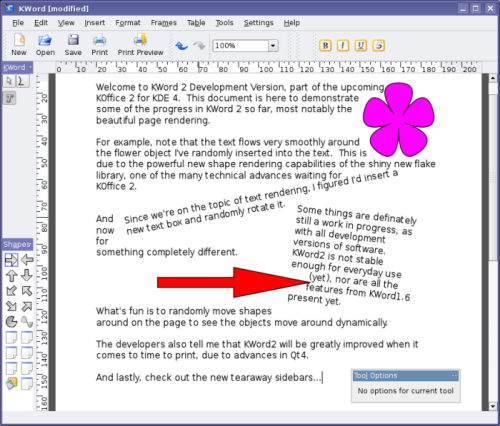Open the Table menu
The height and width of the screenshot is (426, 500).
196,23
